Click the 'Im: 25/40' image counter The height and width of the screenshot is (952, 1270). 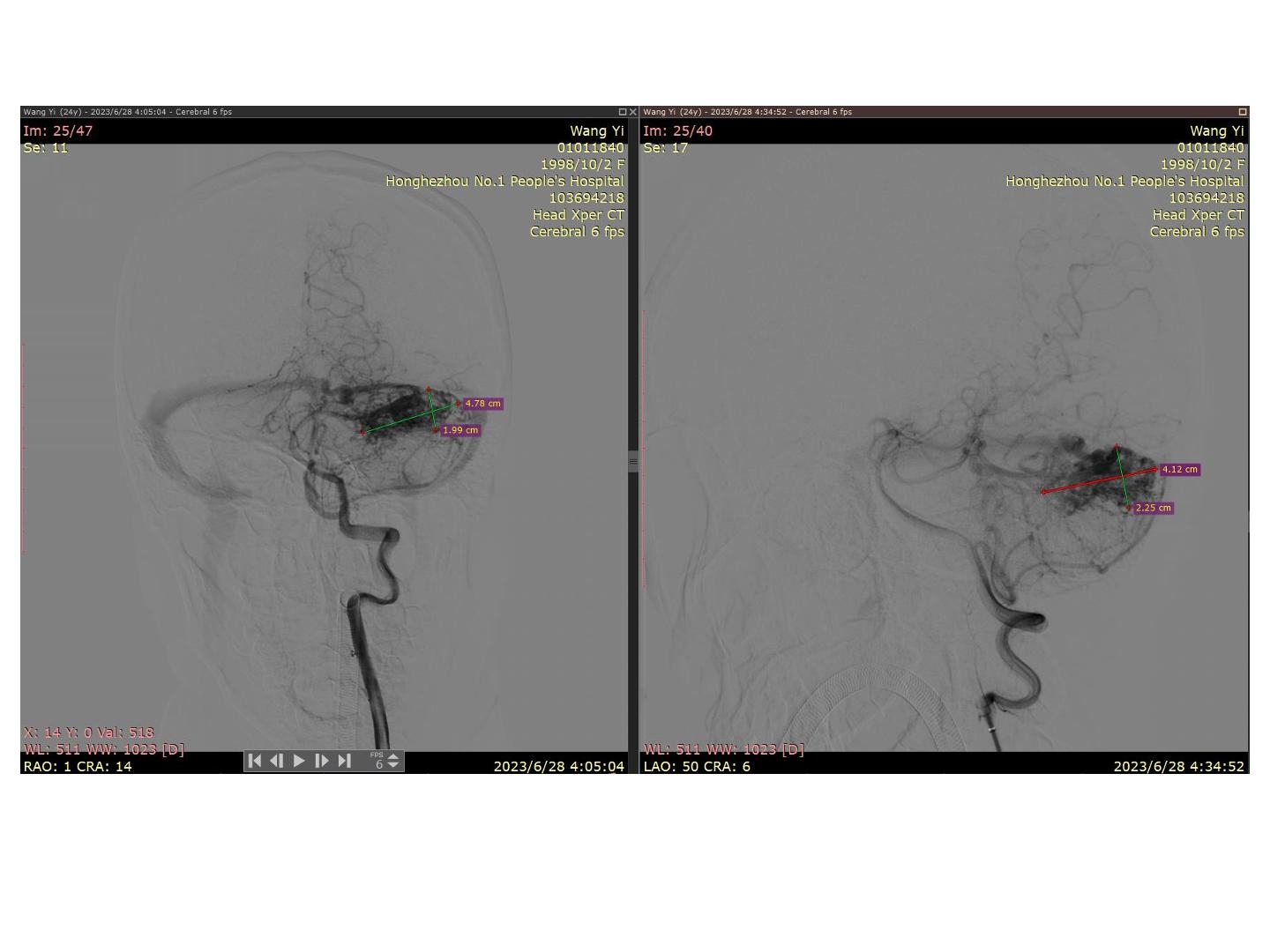(678, 130)
